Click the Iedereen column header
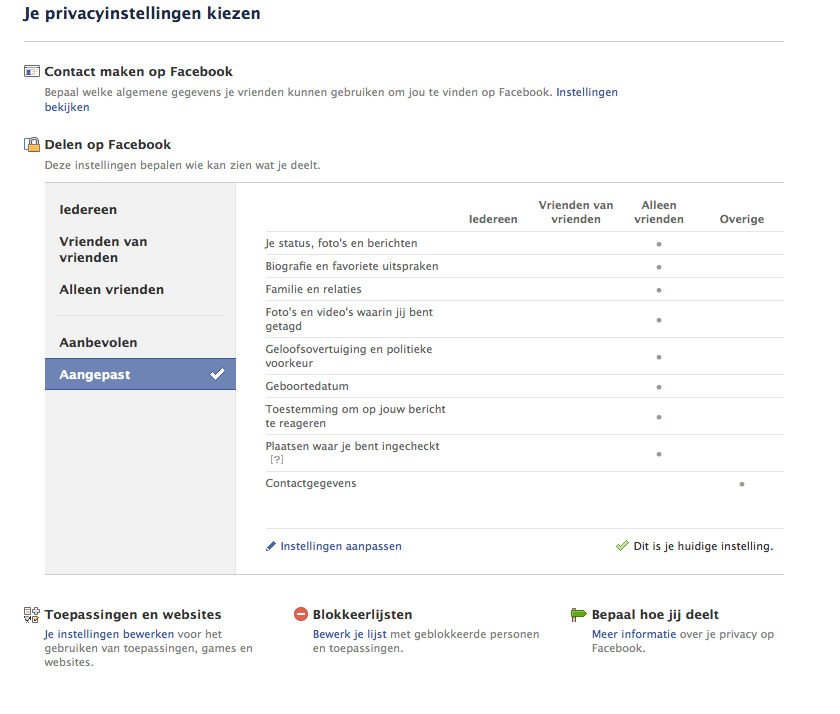Screen dimensions: 840x714 pyautogui.click(x=493, y=219)
